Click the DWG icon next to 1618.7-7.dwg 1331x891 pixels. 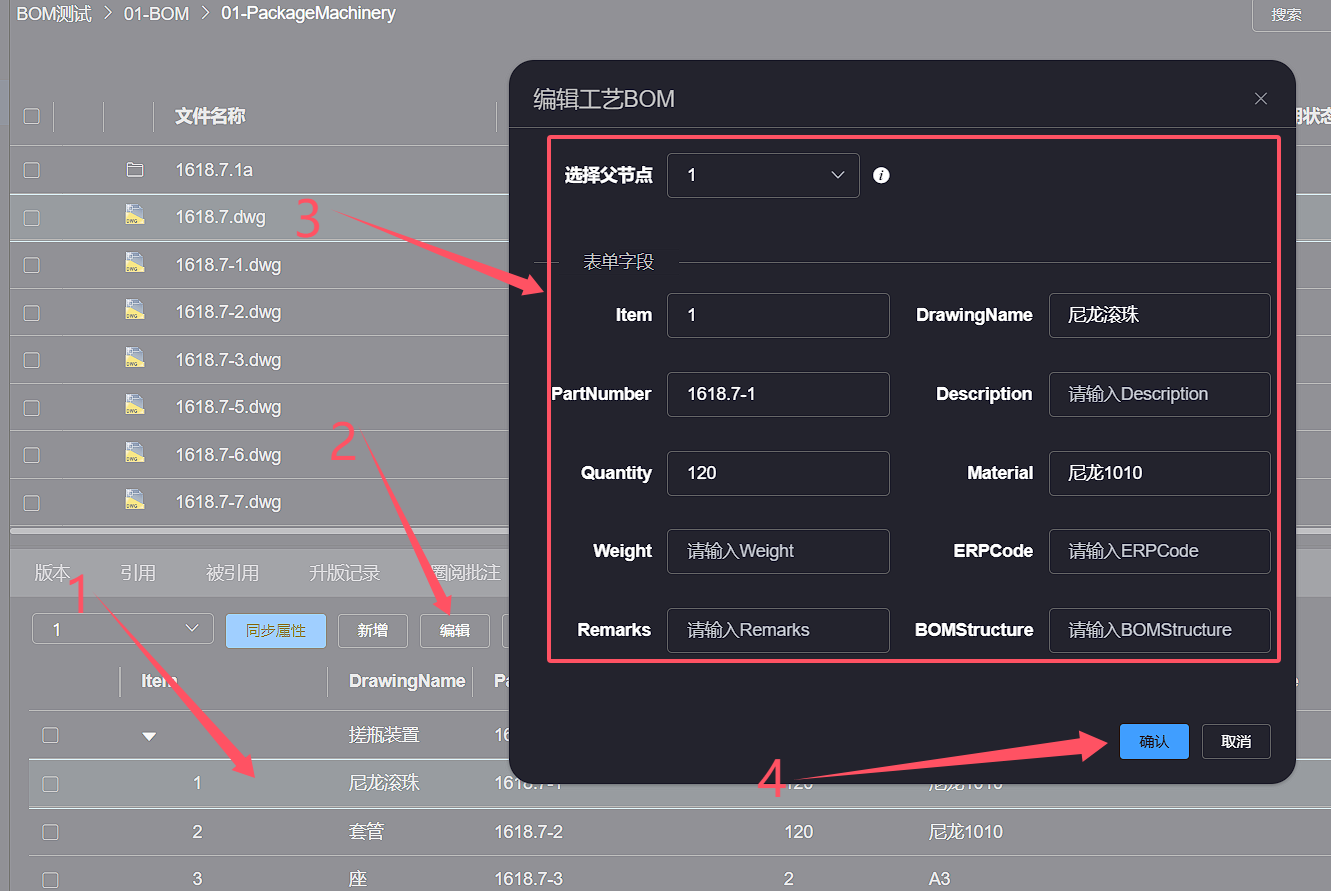pos(135,500)
